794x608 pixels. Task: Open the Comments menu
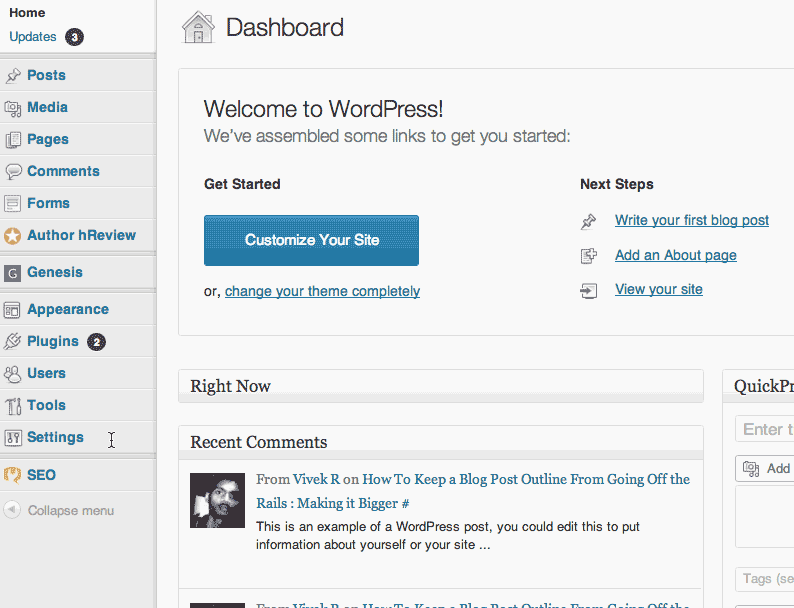click(63, 171)
